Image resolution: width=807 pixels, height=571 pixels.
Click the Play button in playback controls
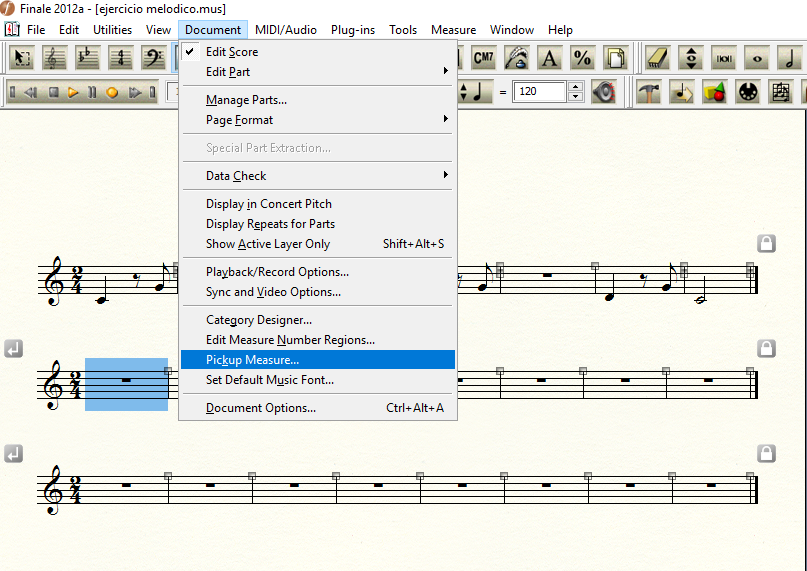click(x=73, y=93)
